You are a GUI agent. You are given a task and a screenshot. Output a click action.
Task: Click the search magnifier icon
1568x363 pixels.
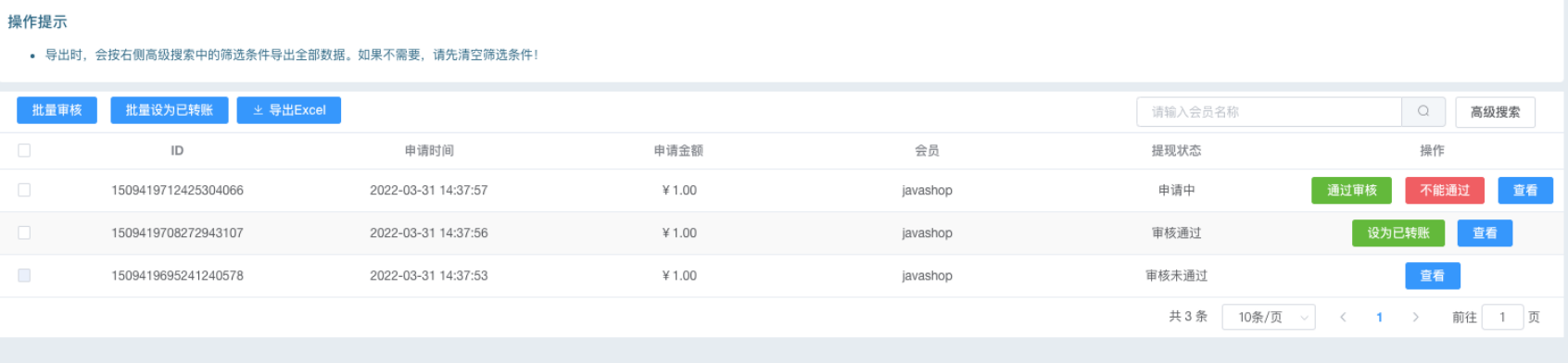(x=1423, y=111)
